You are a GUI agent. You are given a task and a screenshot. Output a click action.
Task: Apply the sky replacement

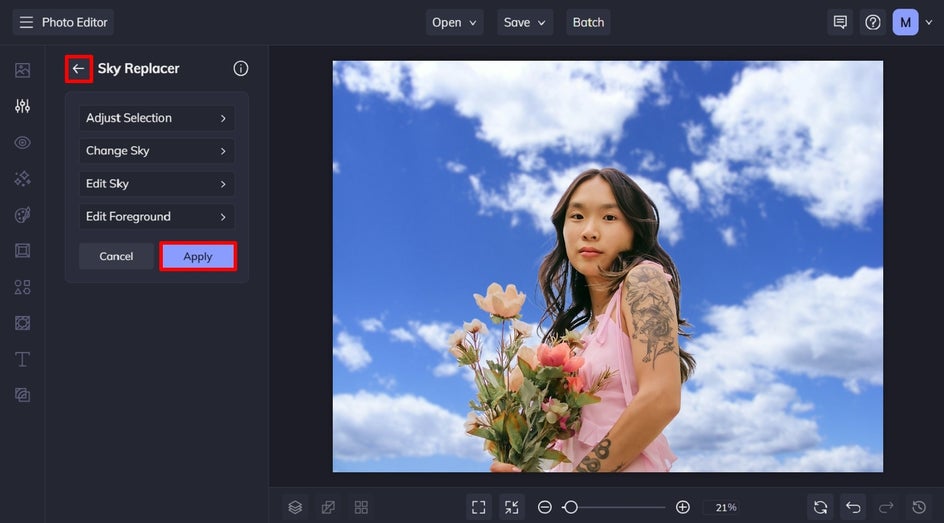(198, 256)
